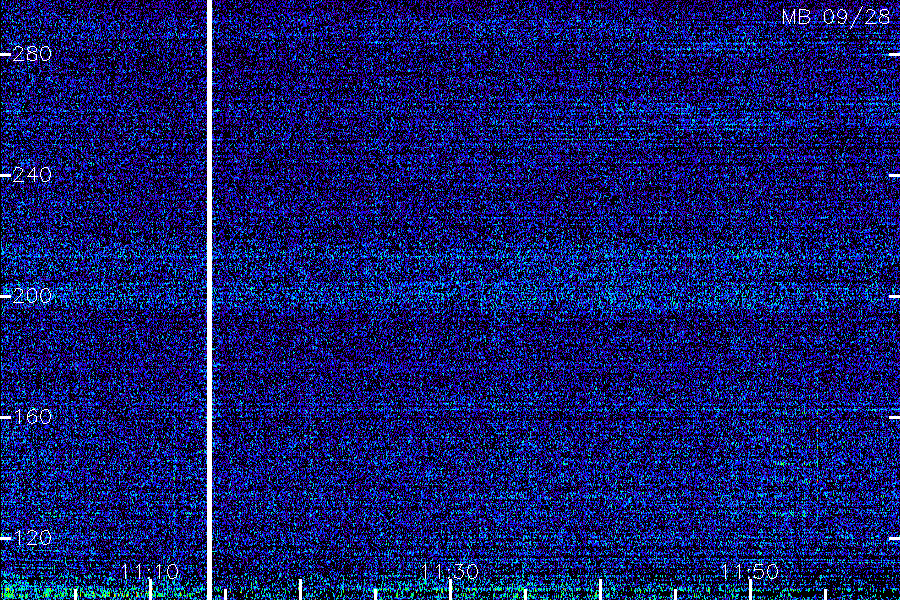Click the 11:30 time label
This screenshot has height=600, width=900.
click(x=449, y=571)
